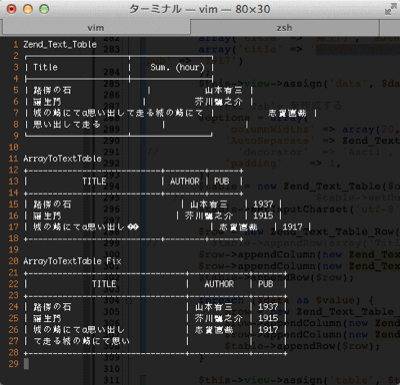This screenshot has width=400, height=385.
Task: Click '1937' on line 24
Action: [x=268, y=307]
